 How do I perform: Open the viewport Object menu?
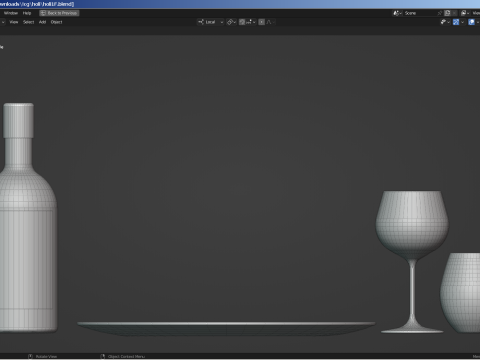click(57, 22)
